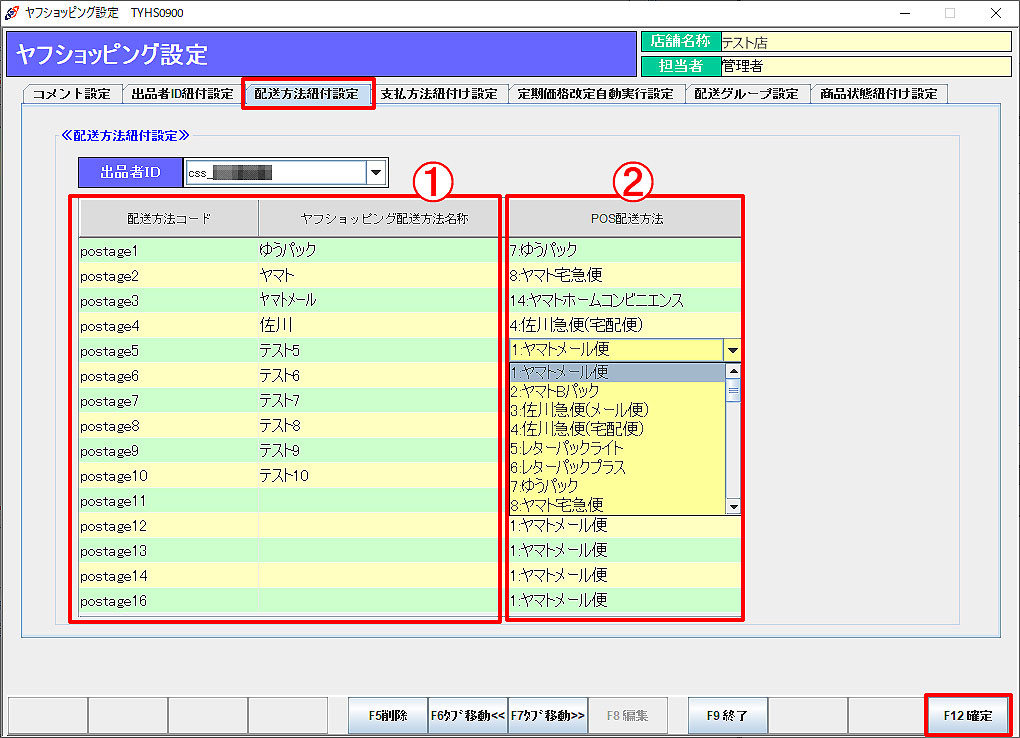1020x738 pixels.
Task: Click the ヤフーショッピング配送方法名称 column header
Action: point(377,219)
